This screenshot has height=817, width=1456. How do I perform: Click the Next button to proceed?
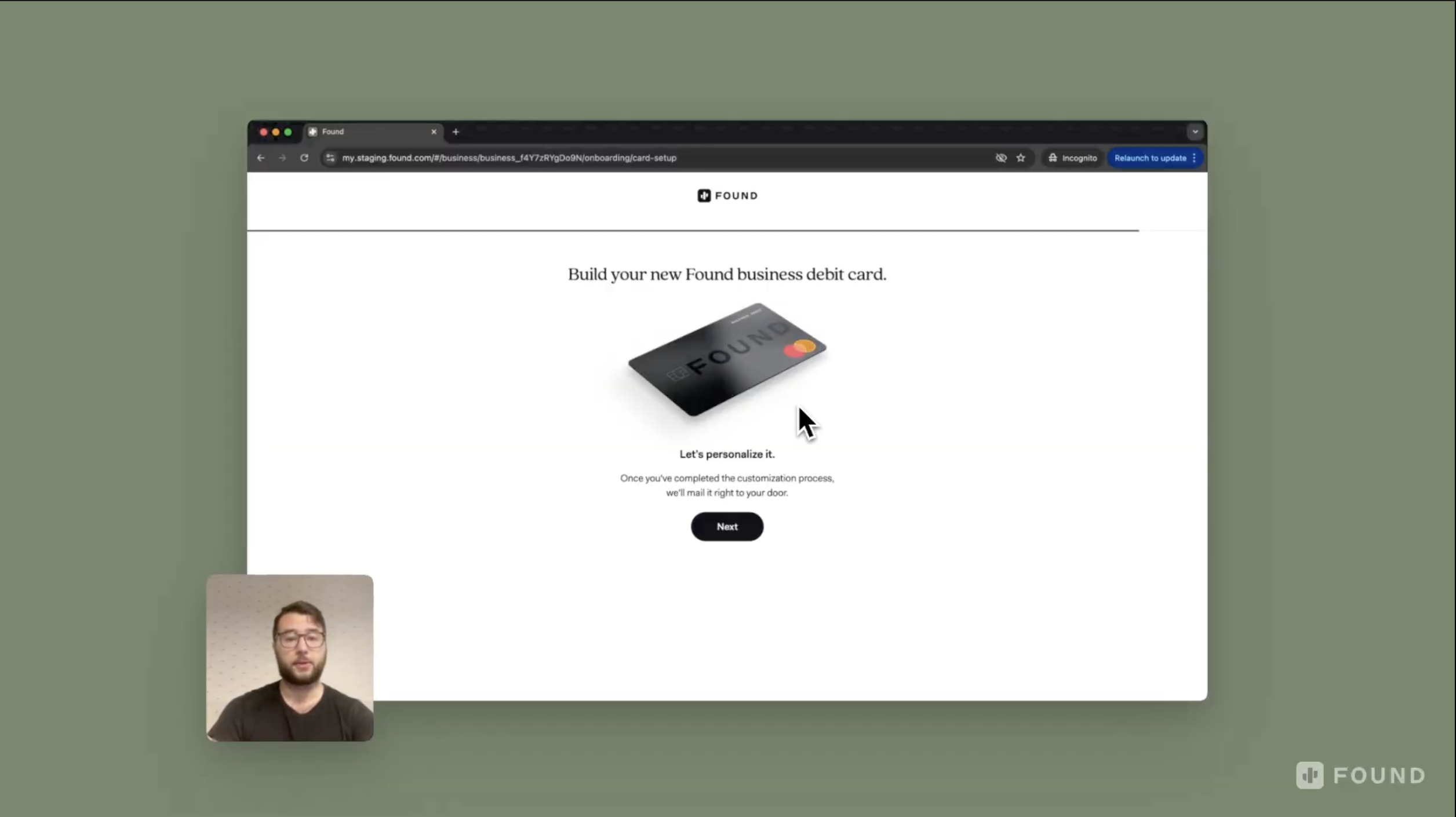727,526
